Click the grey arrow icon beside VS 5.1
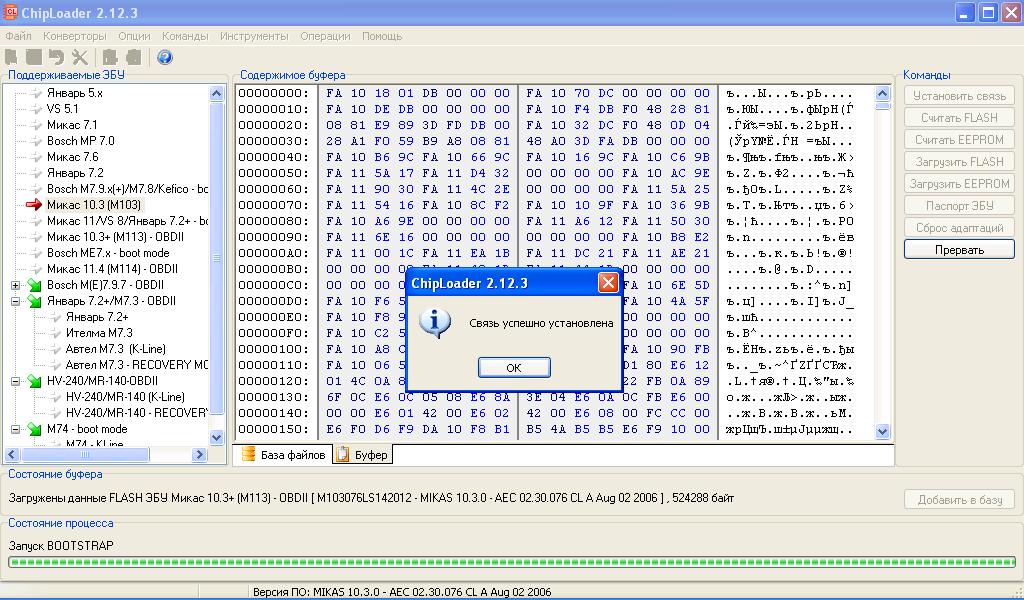The image size is (1024, 600). coord(36,109)
